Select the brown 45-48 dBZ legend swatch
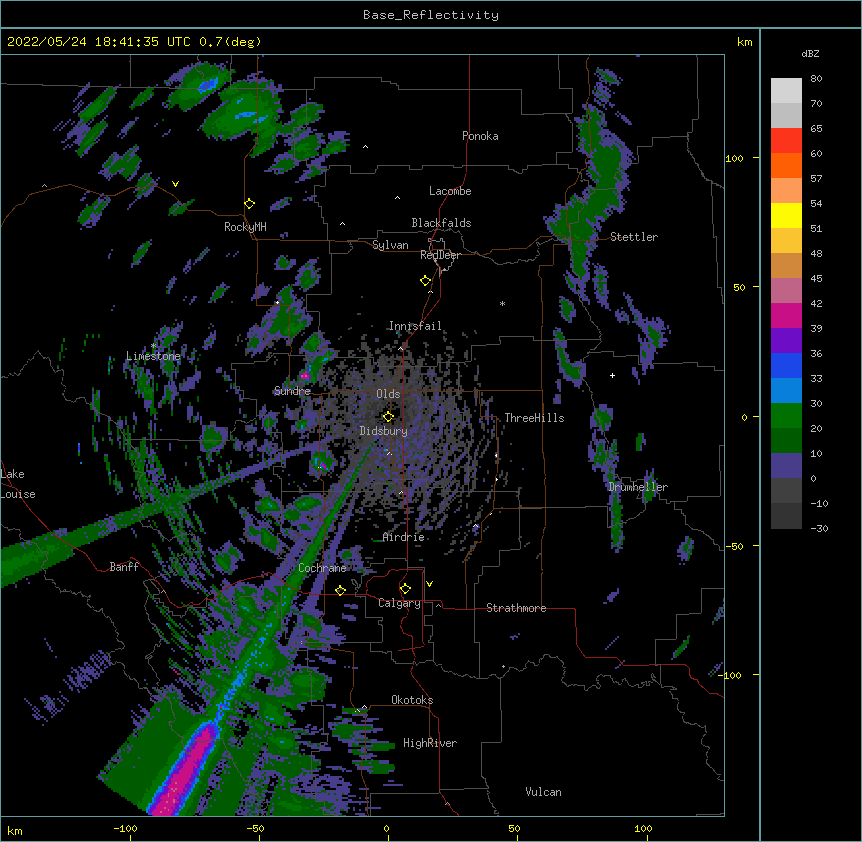The height and width of the screenshot is (842, 862). tap(786, 265)
